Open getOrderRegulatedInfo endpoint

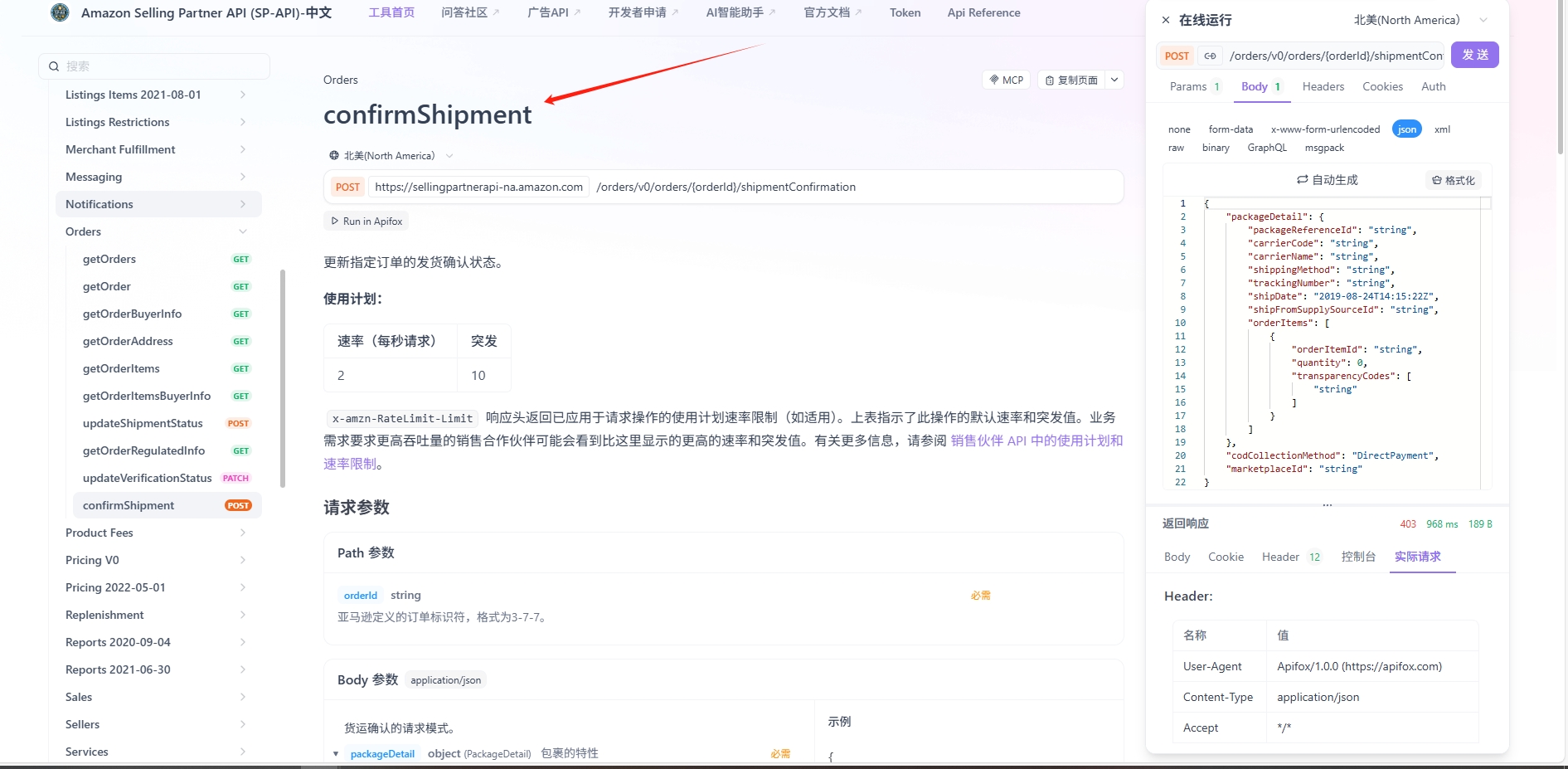[x=167, y=450]
